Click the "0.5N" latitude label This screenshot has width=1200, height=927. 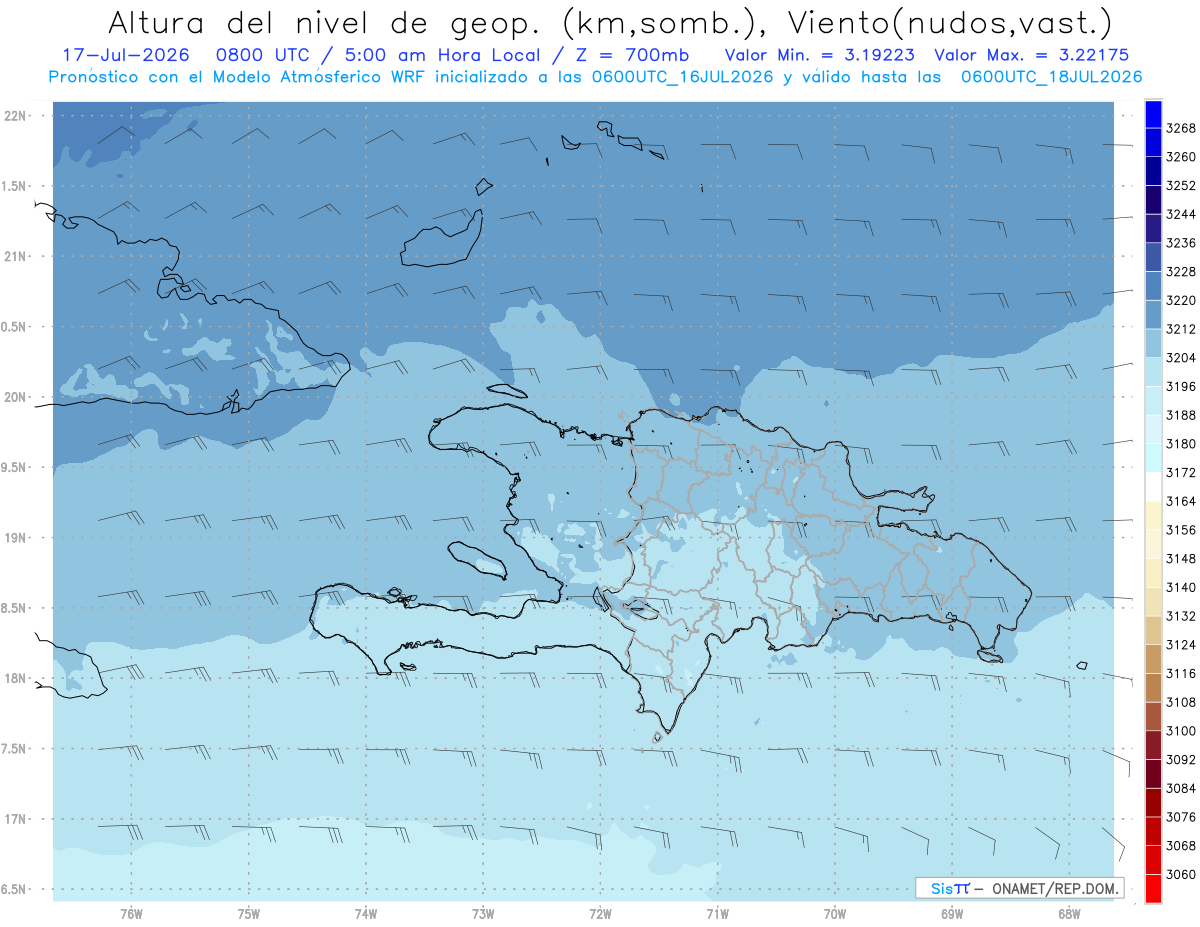[x=15, y=327]
